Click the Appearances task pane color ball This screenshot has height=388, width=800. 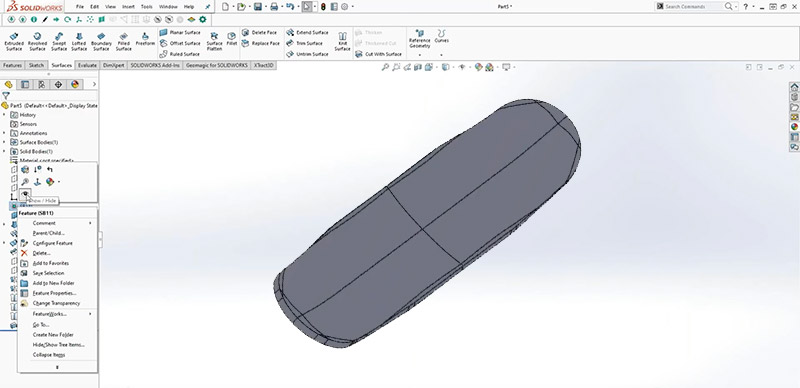(794, 127)
